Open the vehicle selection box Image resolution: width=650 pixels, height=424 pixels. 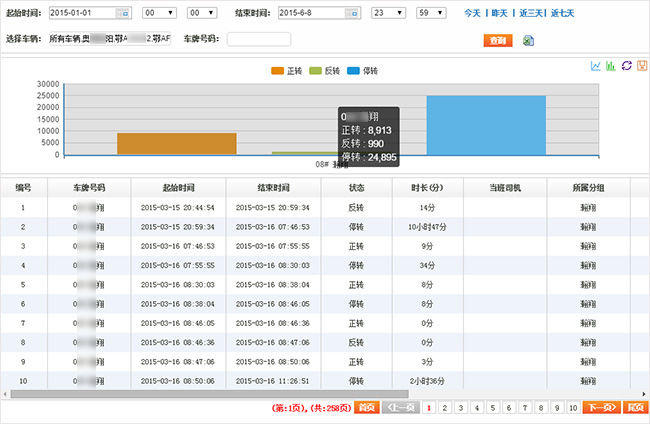pyautogui.click(x=110, y=39)
